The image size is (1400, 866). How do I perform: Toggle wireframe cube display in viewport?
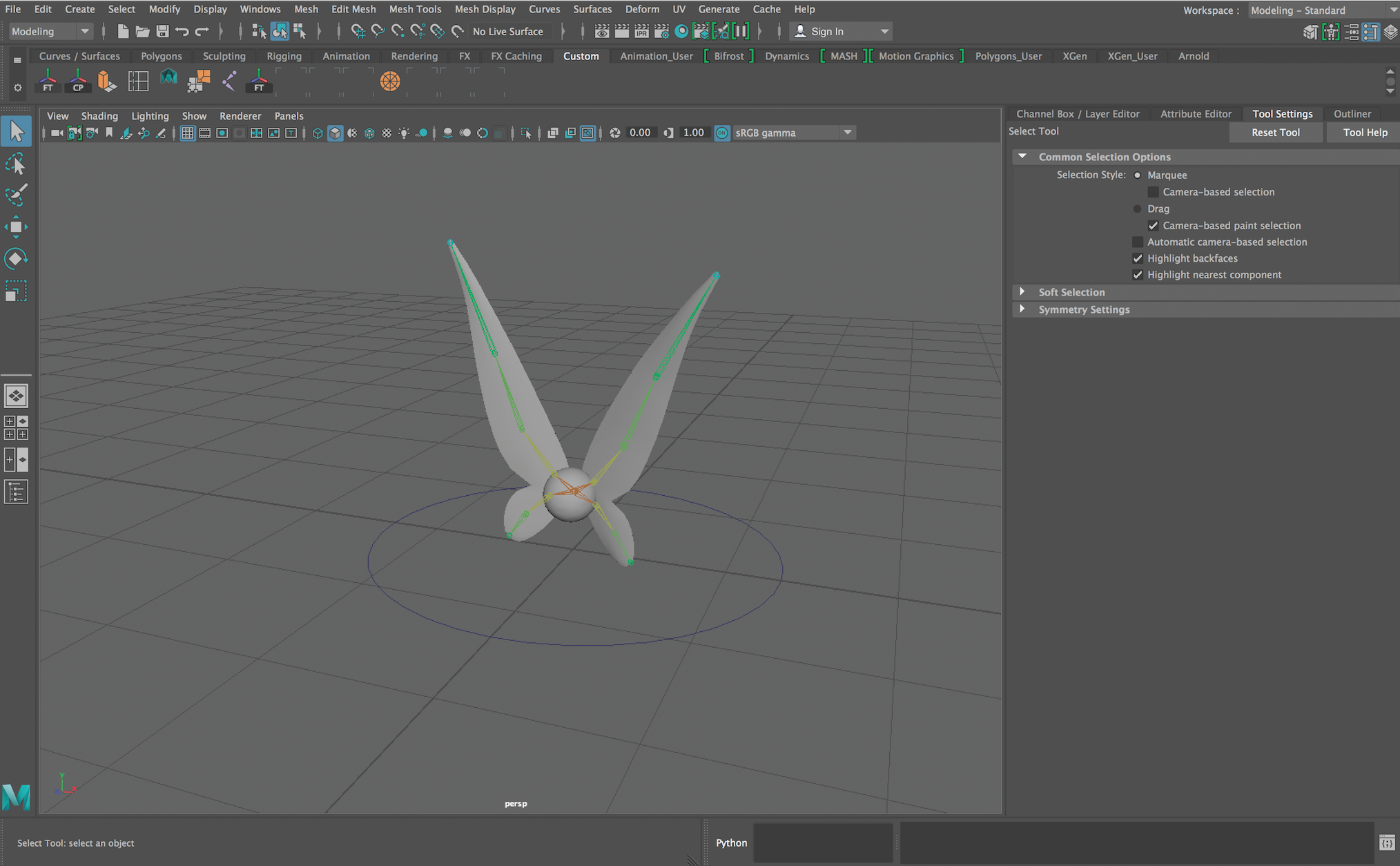pyautogui.click(x=318, y=133)
